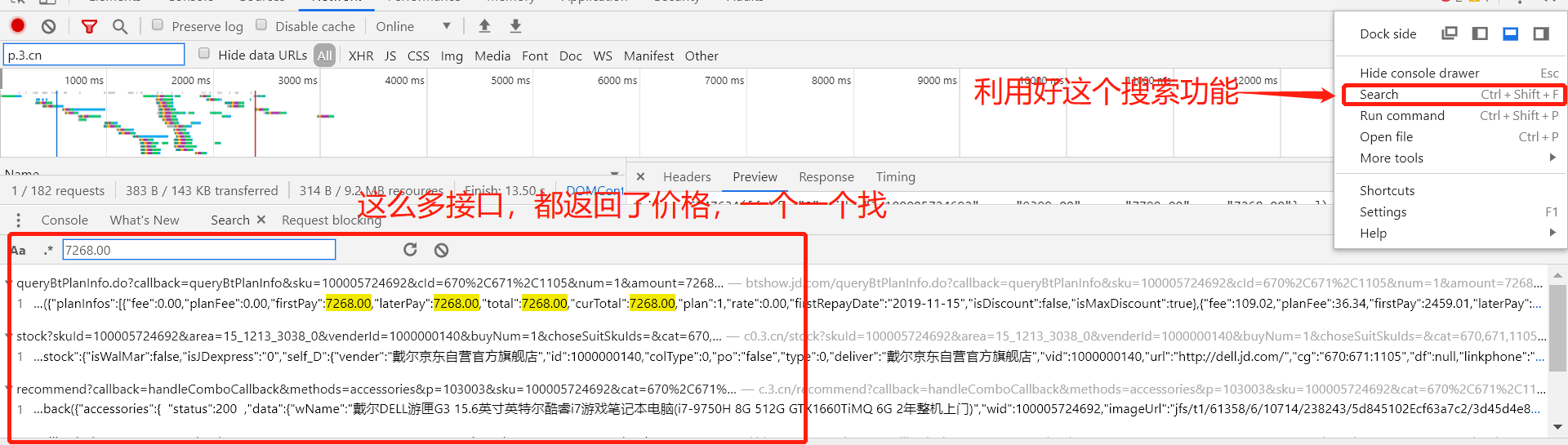Close the Search drawer tab
Viewport: 1568px width, 445px height.
pyautogui.click(x=261, y=220)
